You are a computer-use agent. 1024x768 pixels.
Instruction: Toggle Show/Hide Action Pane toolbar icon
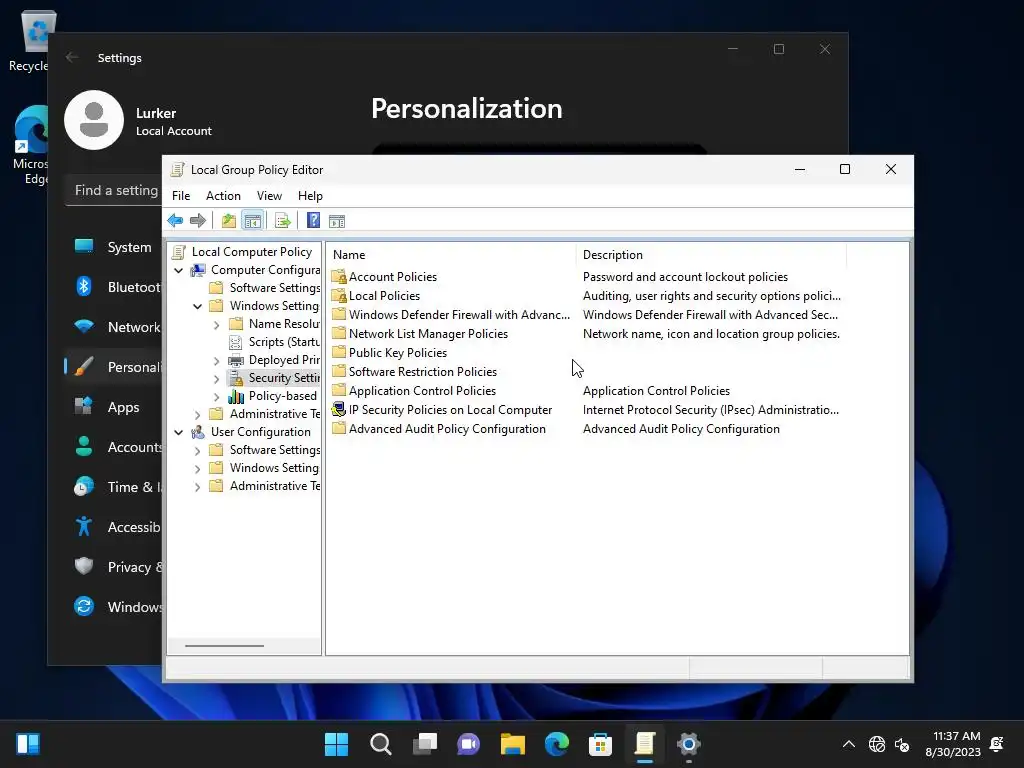(x=337, y=221)
